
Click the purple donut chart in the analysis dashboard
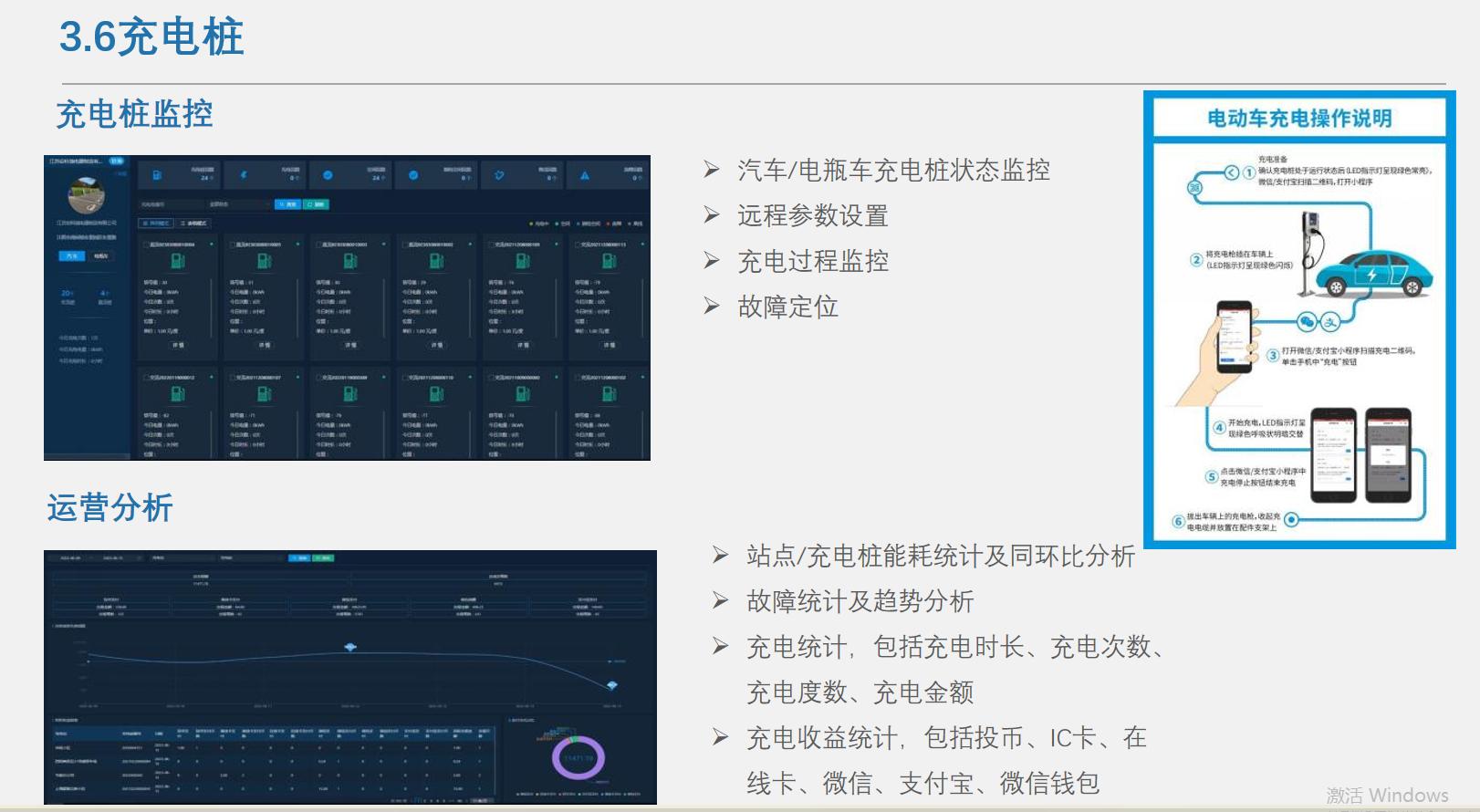(578, 756)
